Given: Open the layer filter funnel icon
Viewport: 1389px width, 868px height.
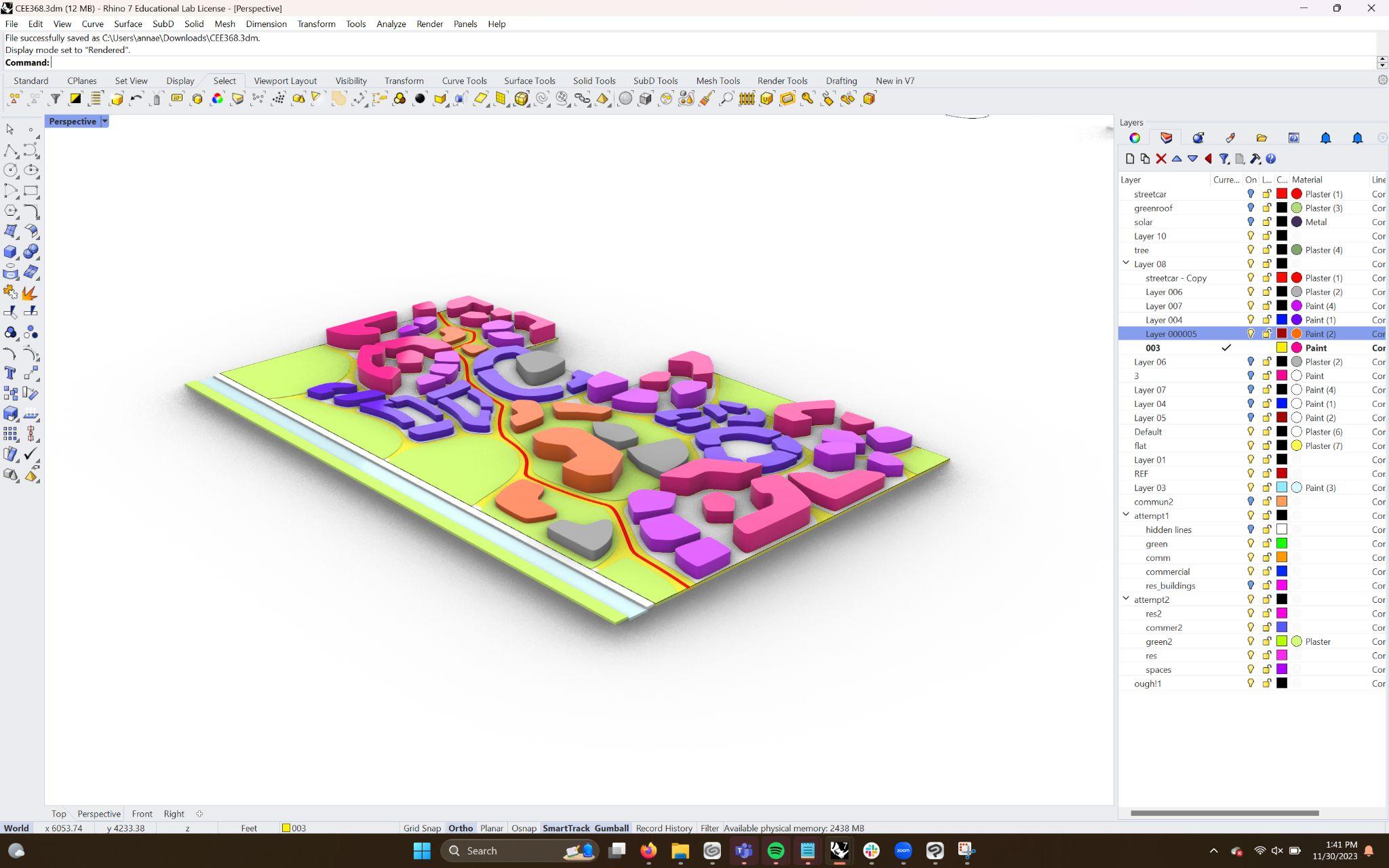Looking at the screenshot, I should point(1224,159).
